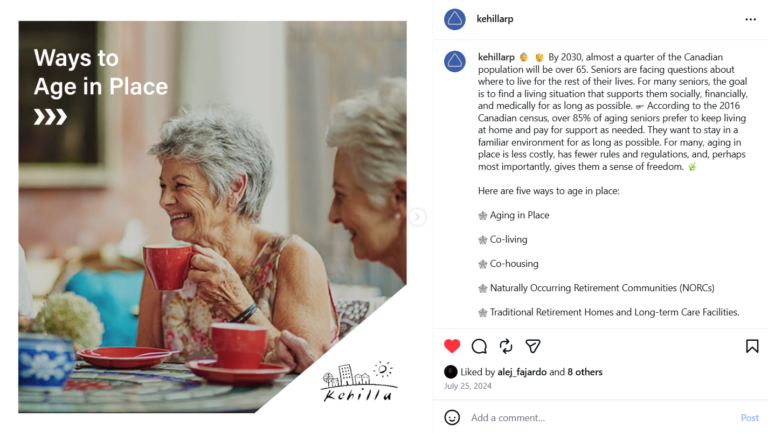Submit comment with the Post button
Image resolution: width=768 pixels, height=433 pixels.
[x=749, y=418]
